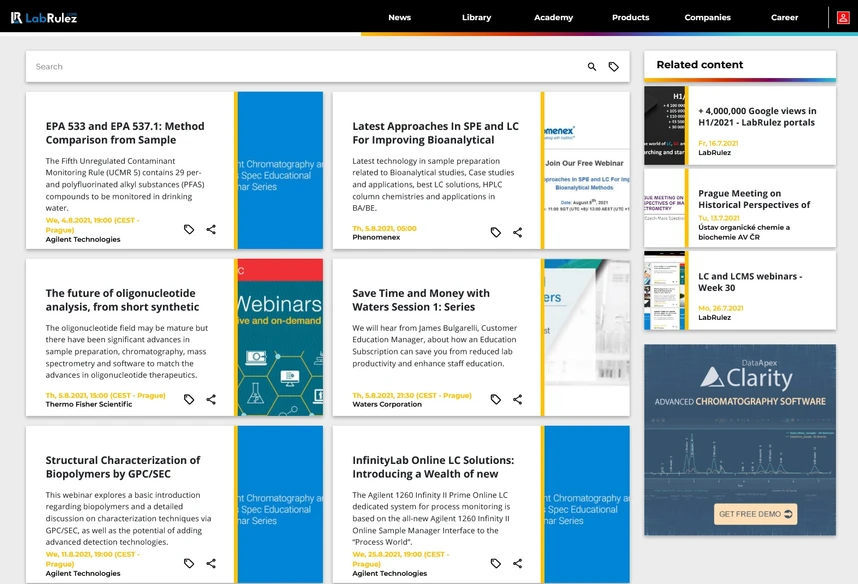Click Waters Corporation company name
This screenshot has height=584, width=858.
pos(387,404)
